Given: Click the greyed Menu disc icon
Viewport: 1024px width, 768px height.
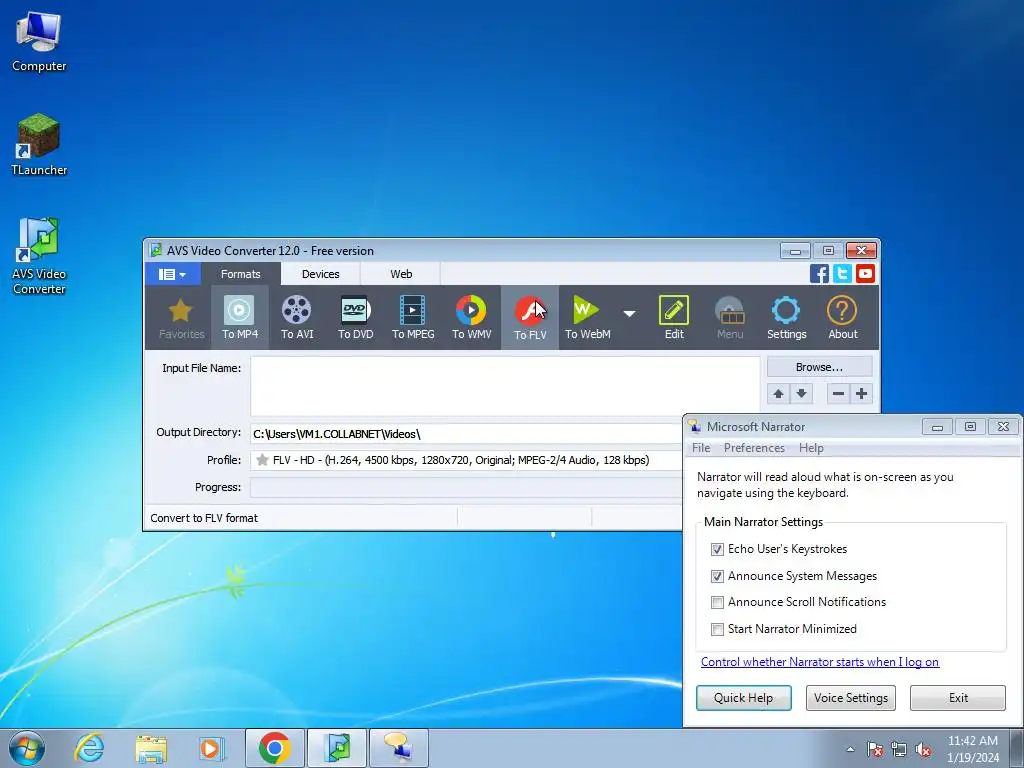Looking at the screenshot, I should 729,317.
